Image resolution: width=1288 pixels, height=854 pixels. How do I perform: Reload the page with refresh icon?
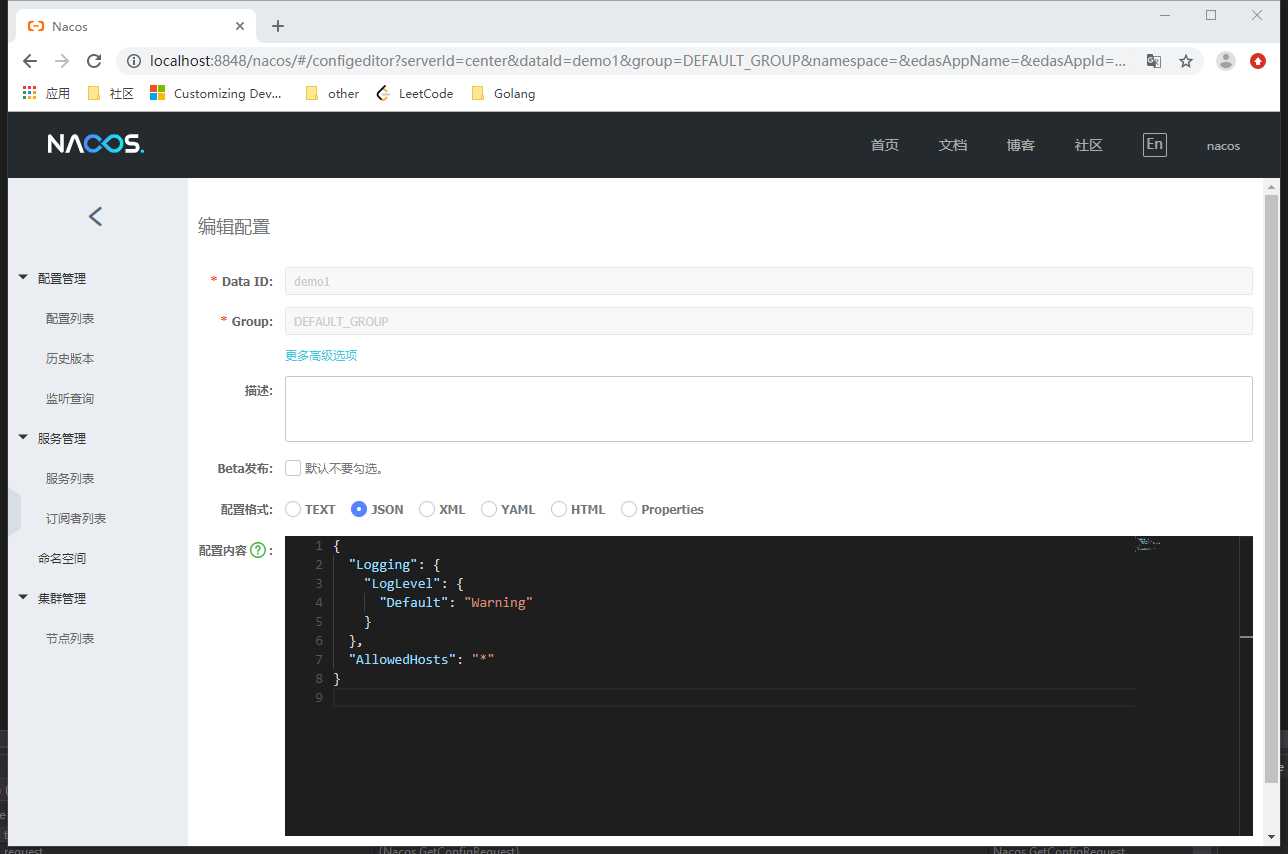point(94,61)
